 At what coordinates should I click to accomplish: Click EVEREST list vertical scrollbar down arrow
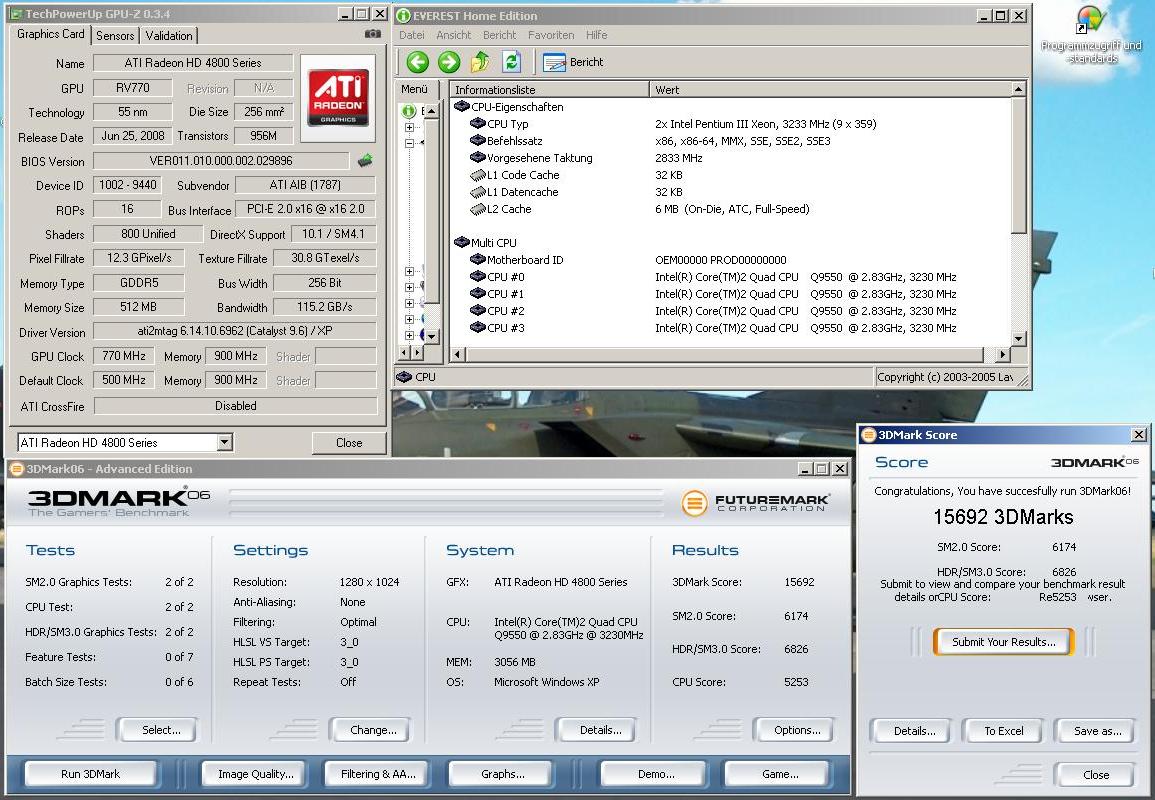(x=1019, y=339)
